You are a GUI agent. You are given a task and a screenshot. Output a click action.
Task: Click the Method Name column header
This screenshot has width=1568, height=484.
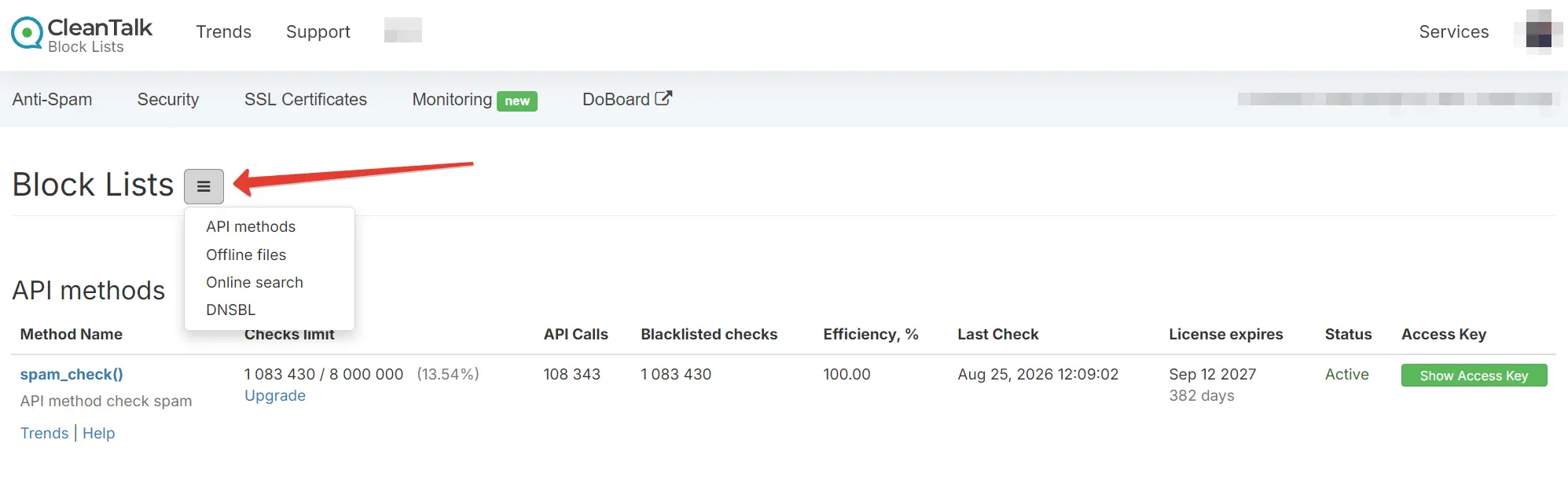71,334
